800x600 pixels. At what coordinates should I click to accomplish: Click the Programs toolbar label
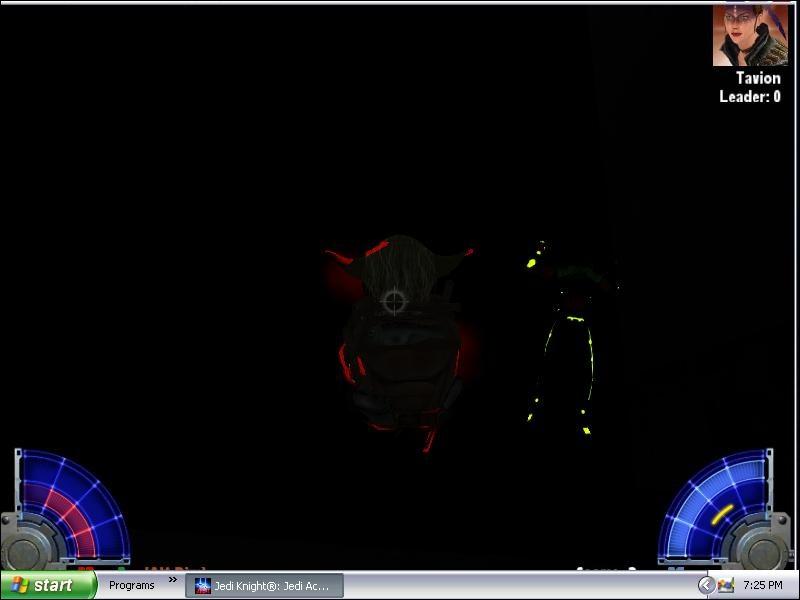click(131, 585)
